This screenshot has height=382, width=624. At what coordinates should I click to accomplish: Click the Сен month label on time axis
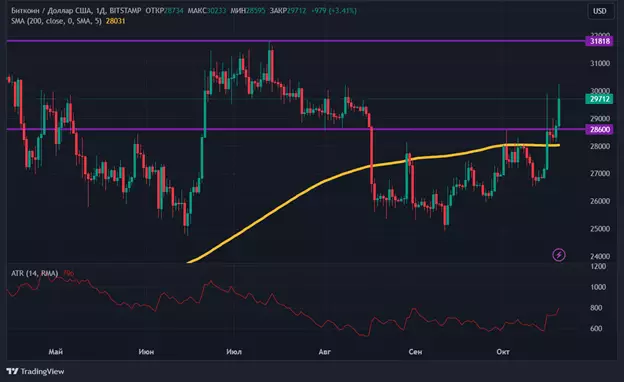(x=415, y=352)
